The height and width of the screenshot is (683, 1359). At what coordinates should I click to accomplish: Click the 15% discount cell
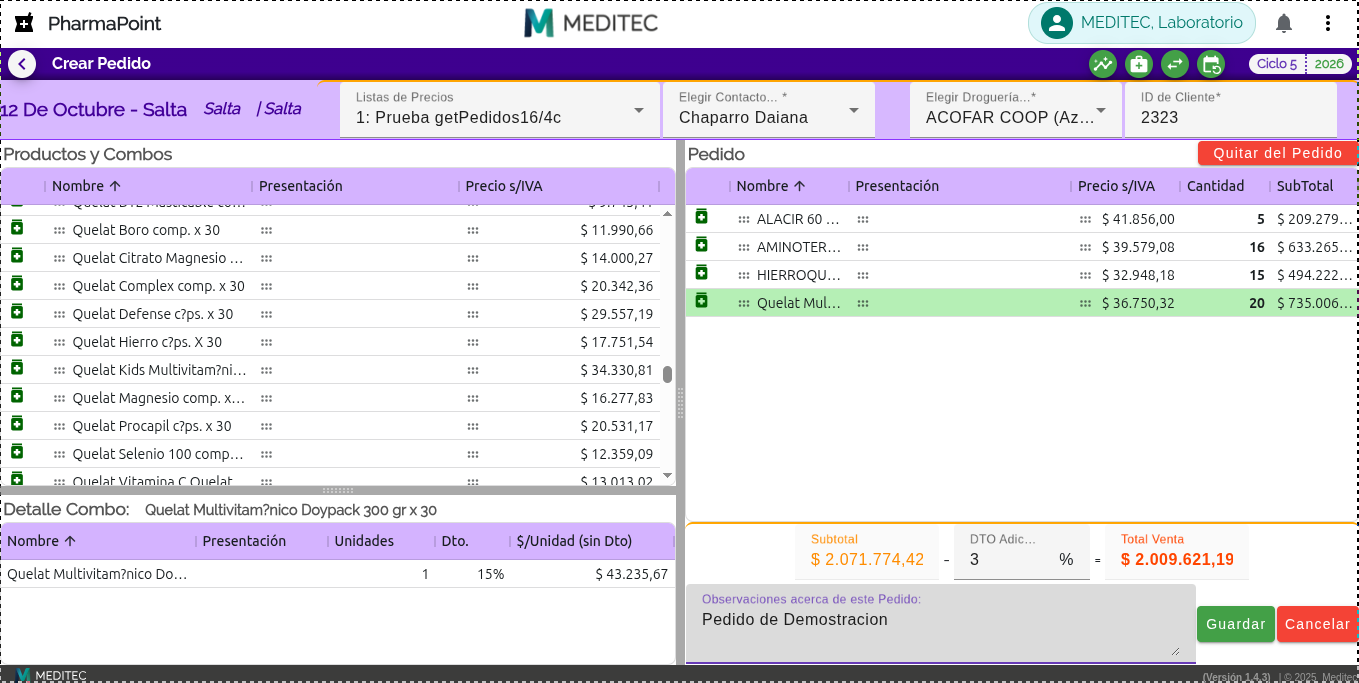click(x=490, y=574)
